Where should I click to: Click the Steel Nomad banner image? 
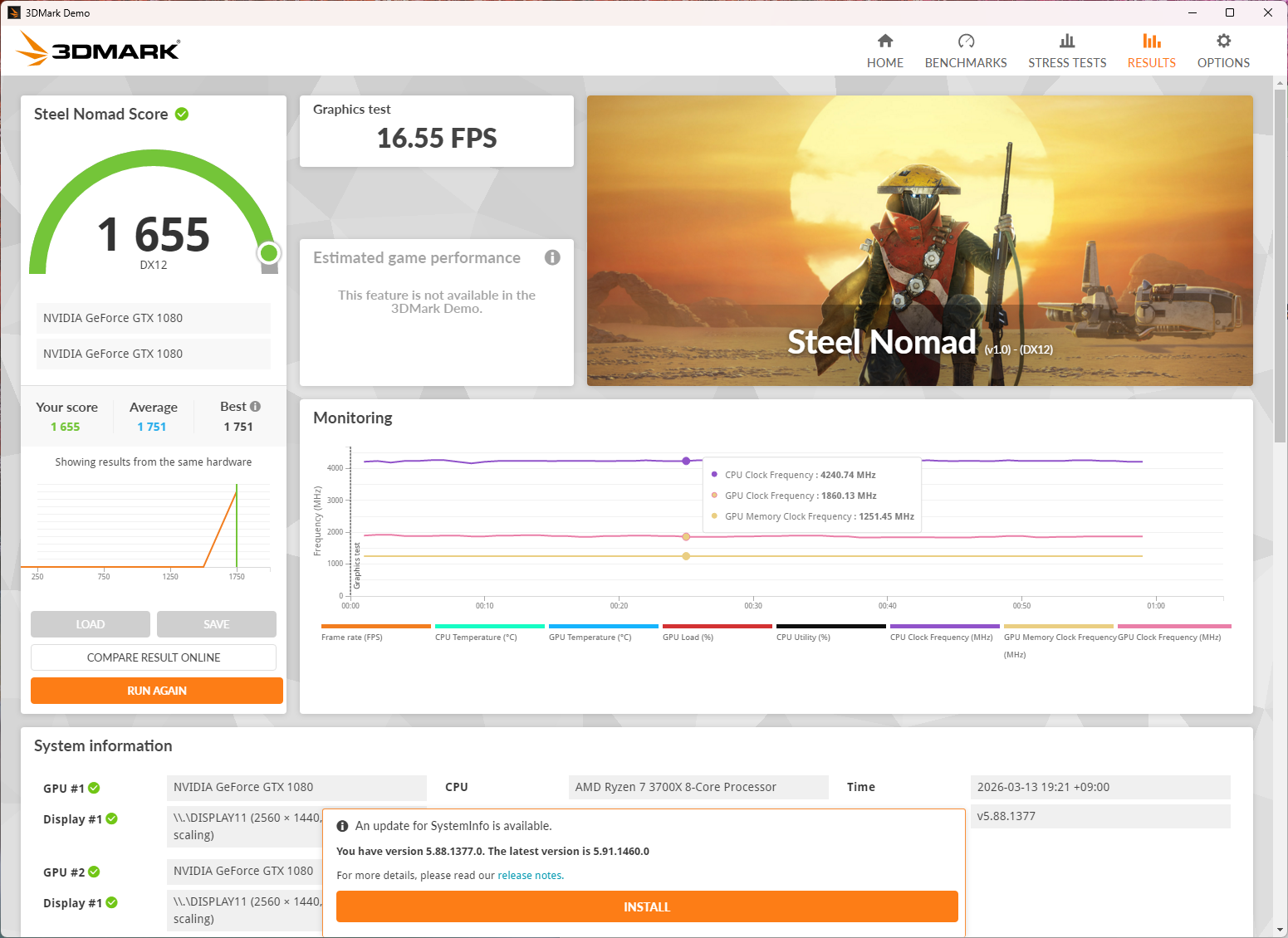click(920, 241)
